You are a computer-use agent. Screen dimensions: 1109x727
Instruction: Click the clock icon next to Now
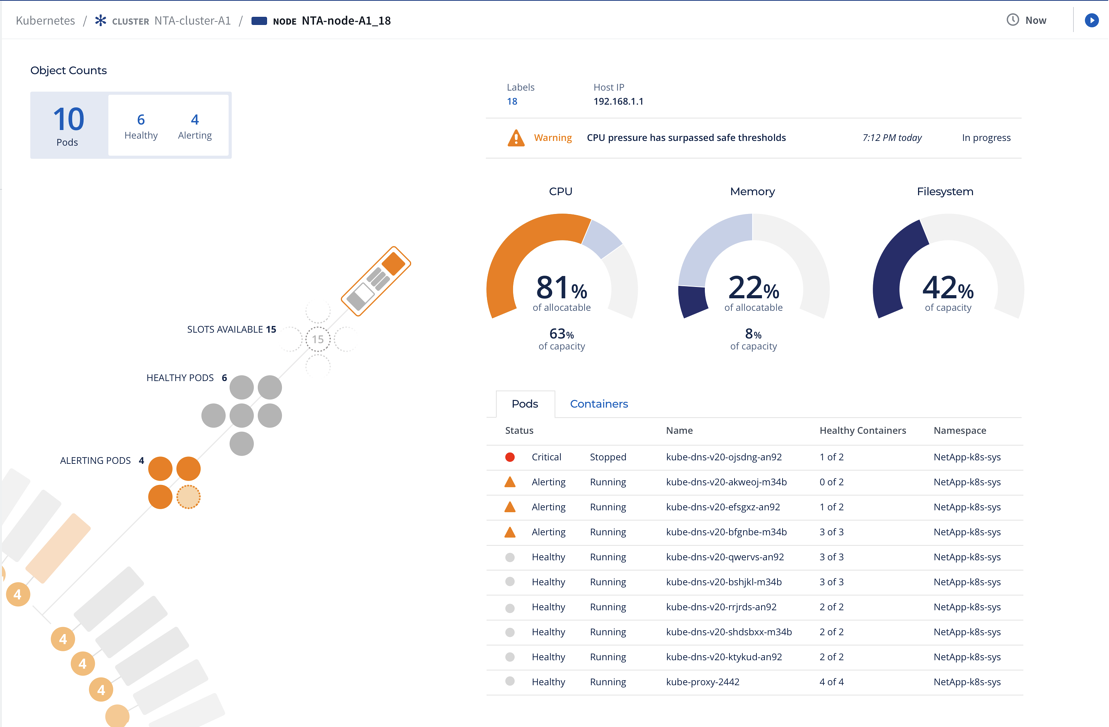(x=1010, y=19)
